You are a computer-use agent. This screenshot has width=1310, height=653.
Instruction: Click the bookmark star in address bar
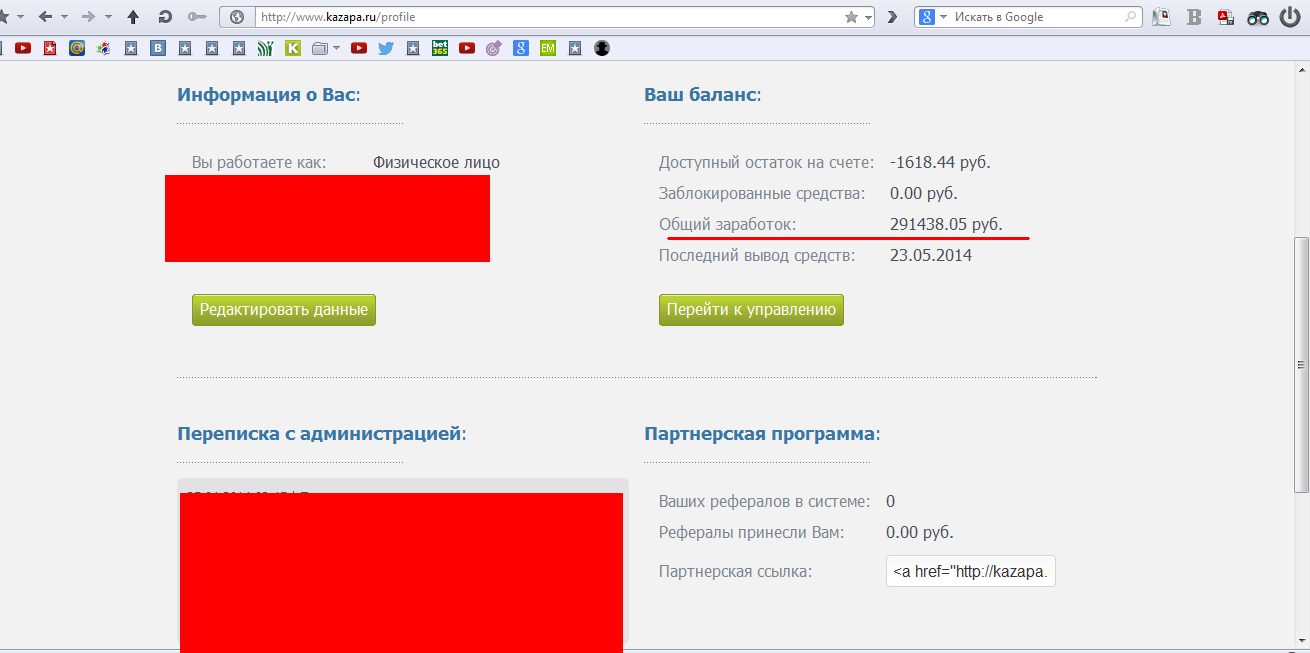[x=851, y=17]
